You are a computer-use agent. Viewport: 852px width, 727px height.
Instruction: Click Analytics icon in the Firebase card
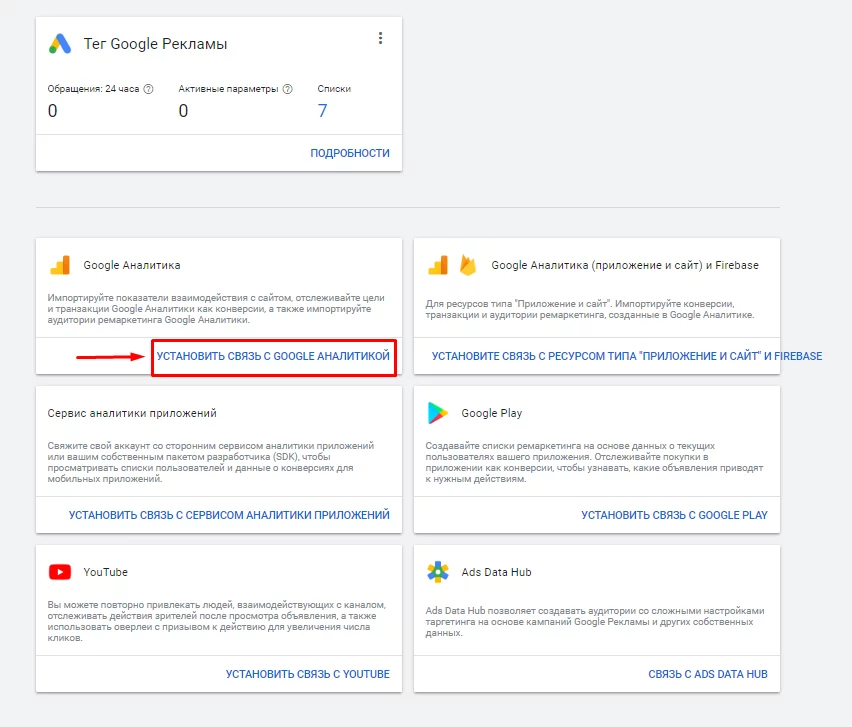tap(438, 265)
